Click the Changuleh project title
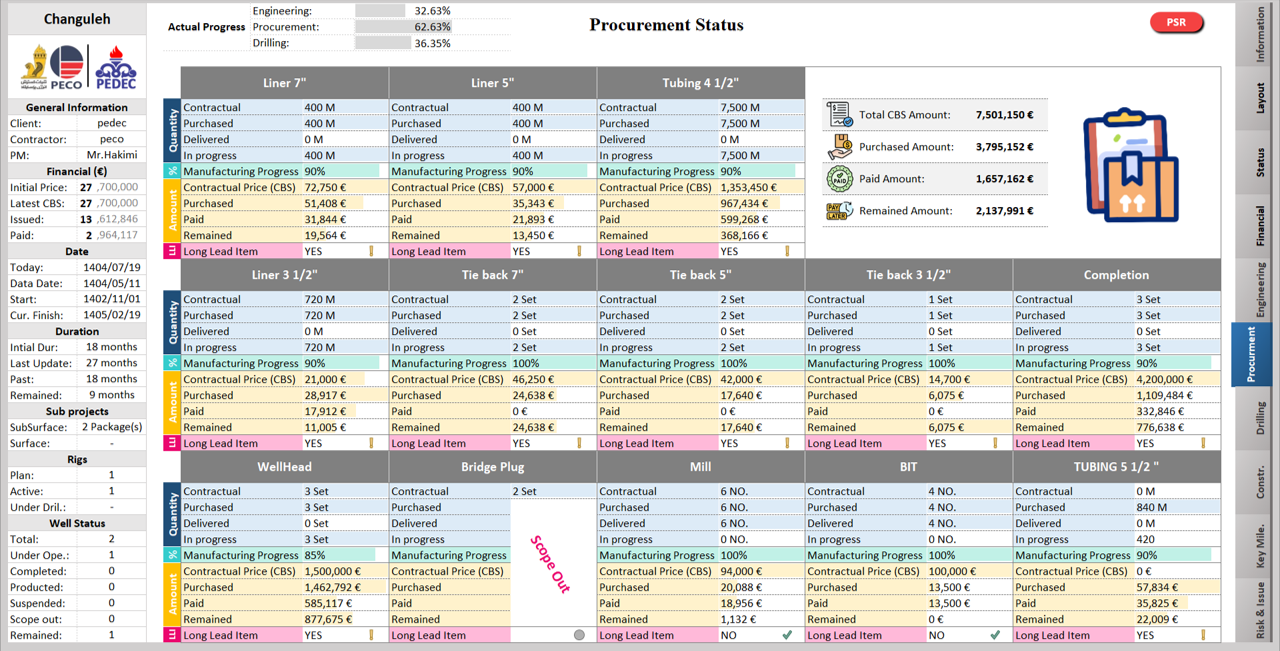The image size is (1280, 651). point(77,19)
